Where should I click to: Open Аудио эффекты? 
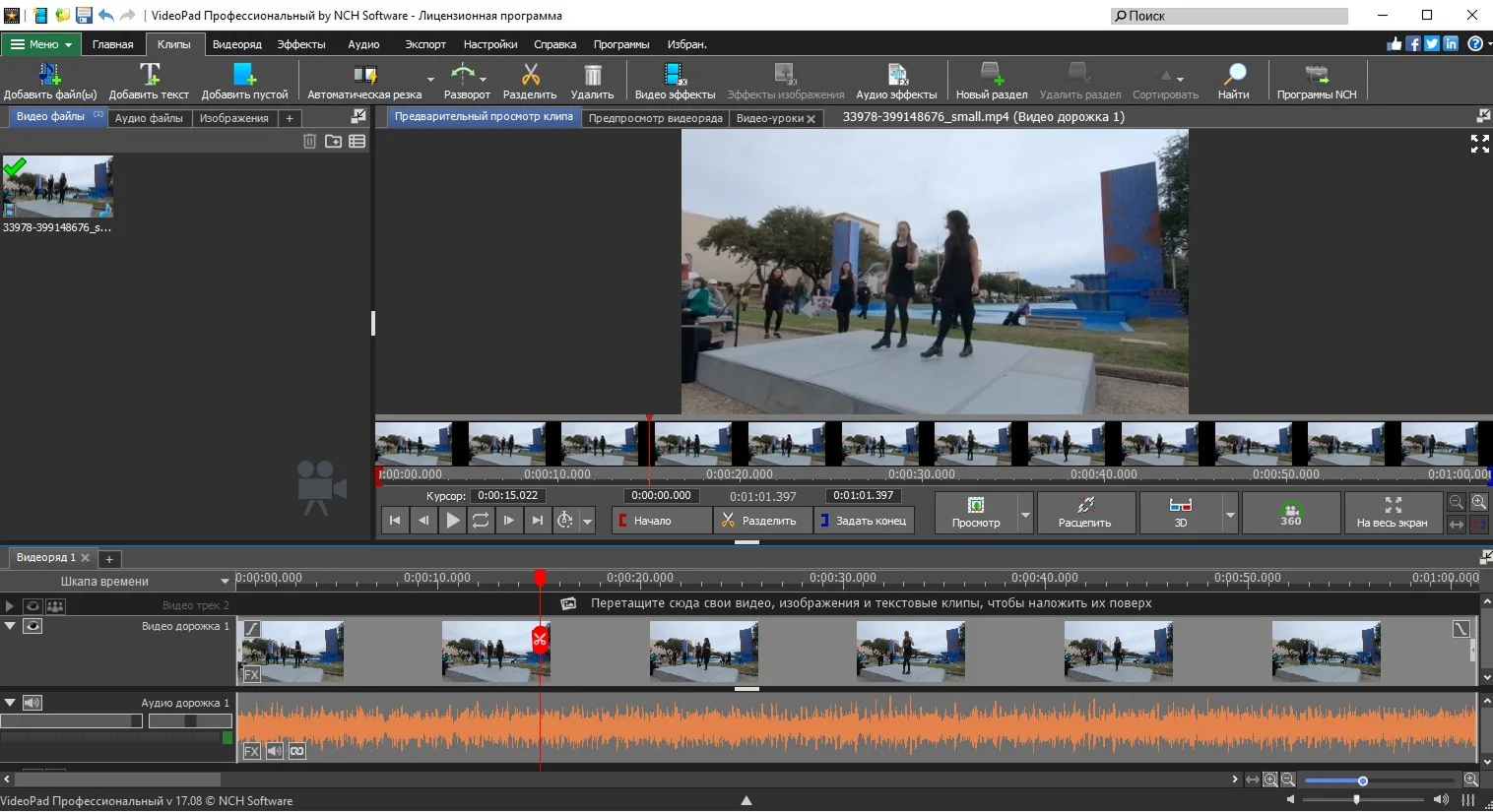click(x=896, y=81)
